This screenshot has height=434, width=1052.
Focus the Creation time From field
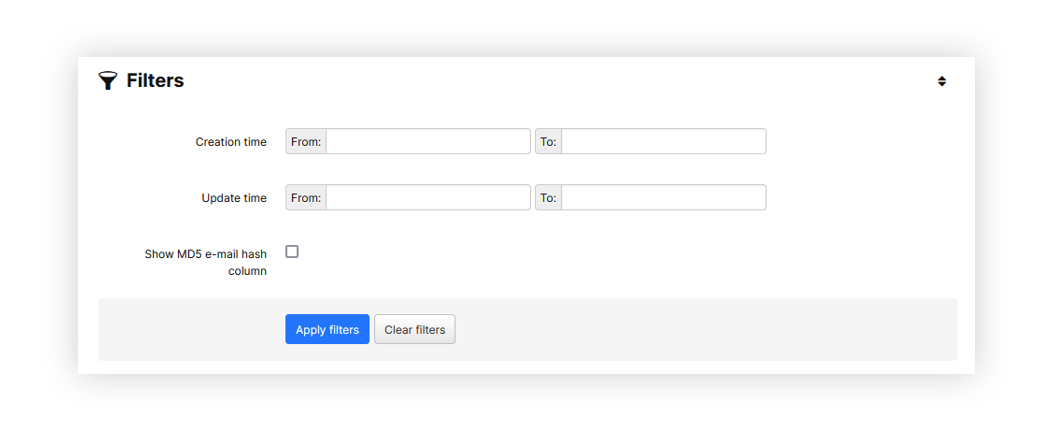(428, 142)
